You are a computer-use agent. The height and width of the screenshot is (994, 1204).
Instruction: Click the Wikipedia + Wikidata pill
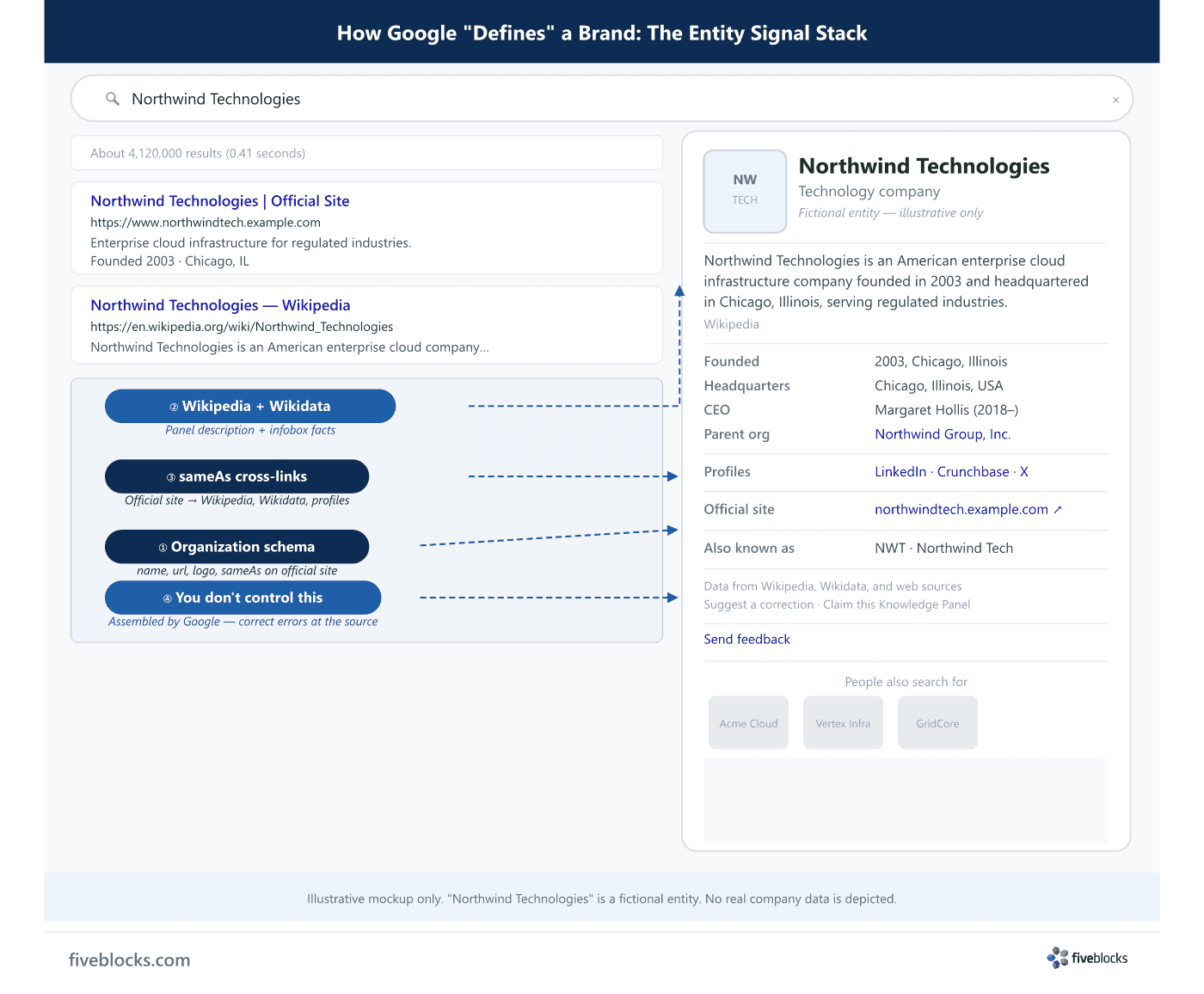(250, 406)
